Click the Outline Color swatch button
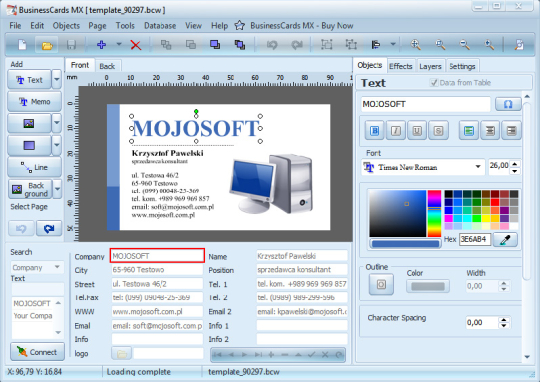 (428, 286)
